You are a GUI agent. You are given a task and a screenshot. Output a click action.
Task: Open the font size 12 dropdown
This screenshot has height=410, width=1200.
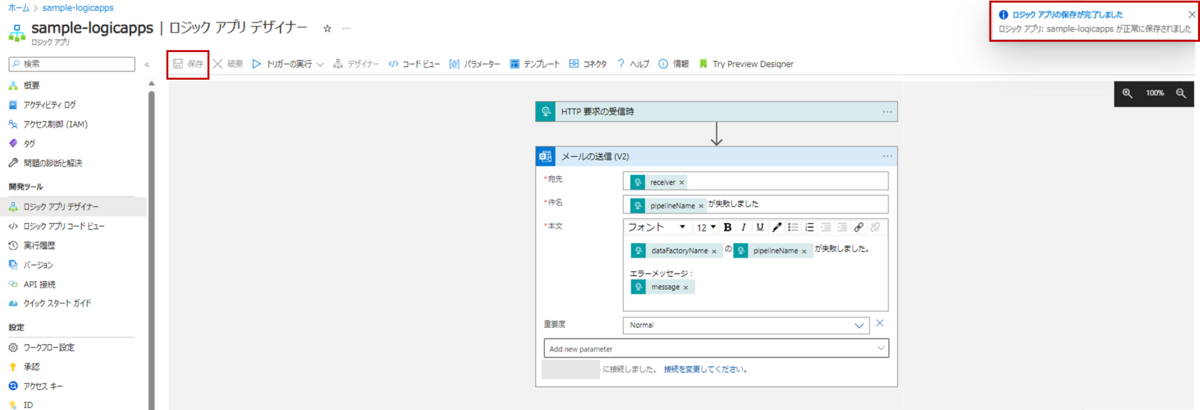(705, 227)
